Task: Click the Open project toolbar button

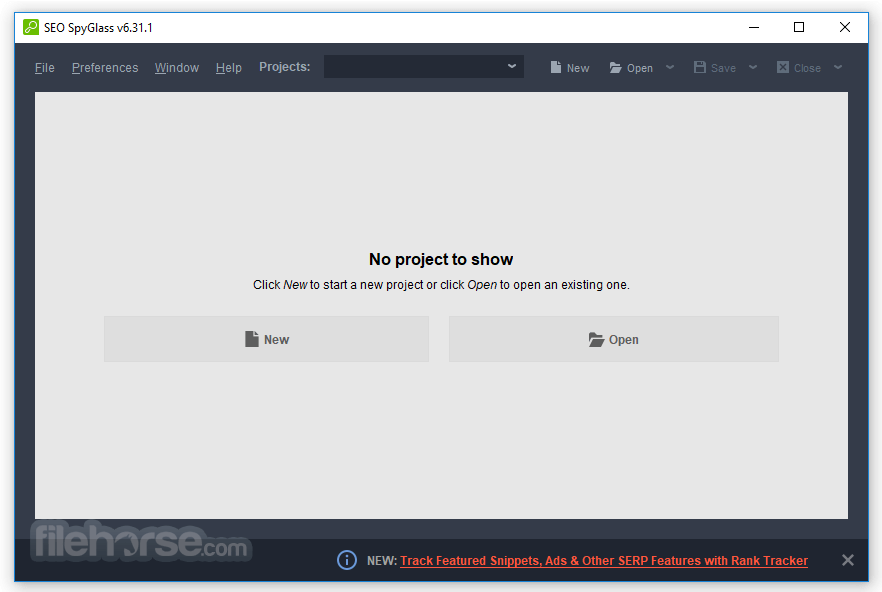Action: click(631, 68)
